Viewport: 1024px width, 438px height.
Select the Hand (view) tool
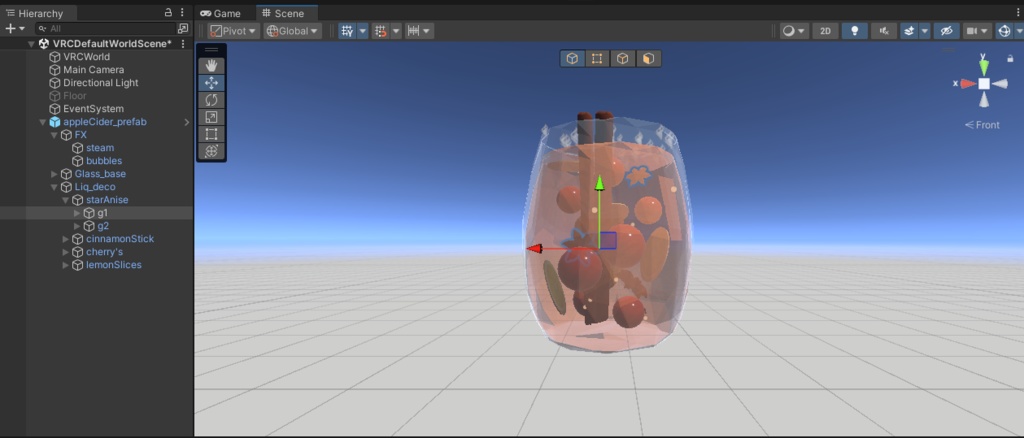tap(212, 66)
